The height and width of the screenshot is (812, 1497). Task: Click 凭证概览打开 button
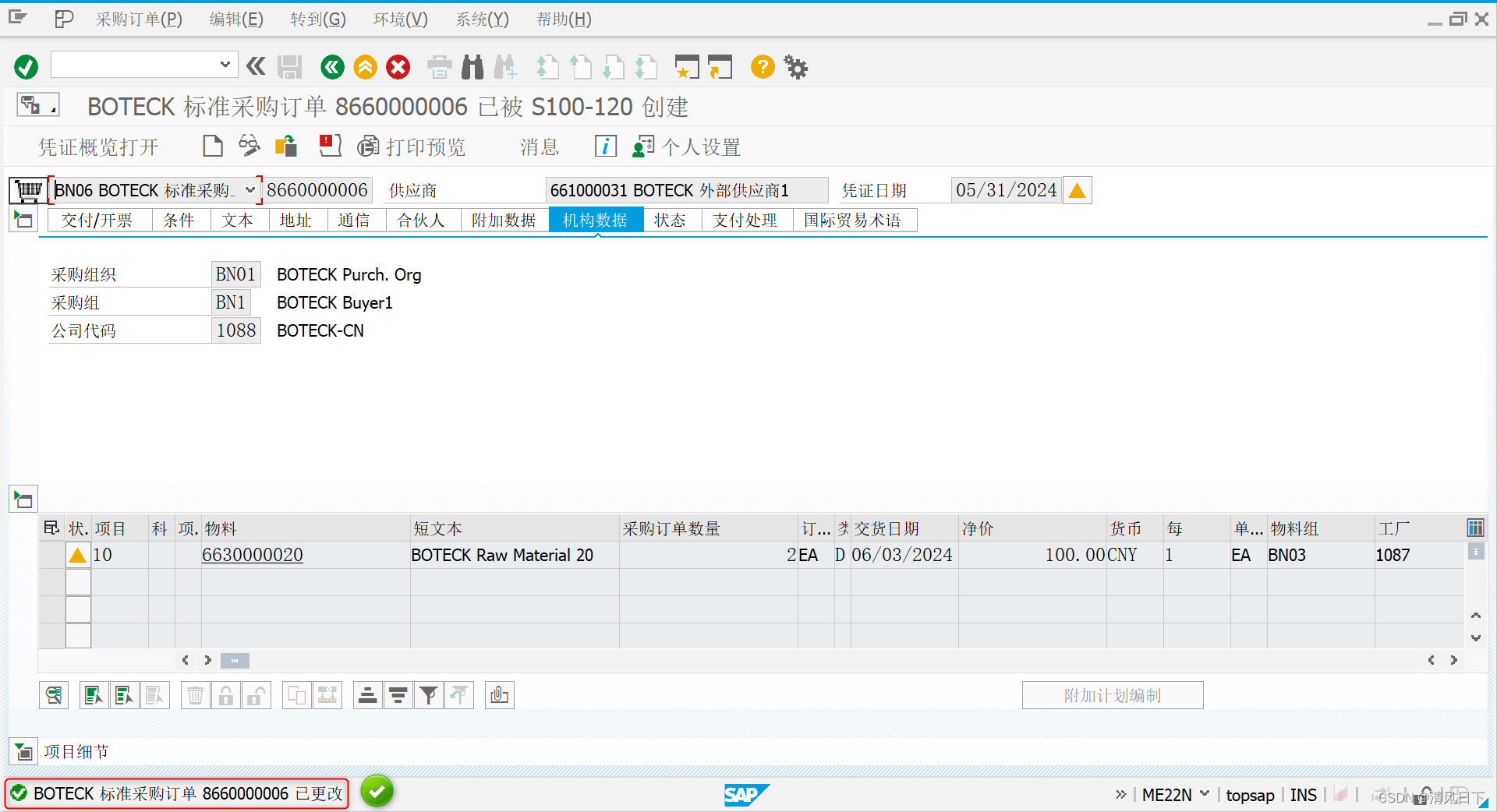coord(98,147)
